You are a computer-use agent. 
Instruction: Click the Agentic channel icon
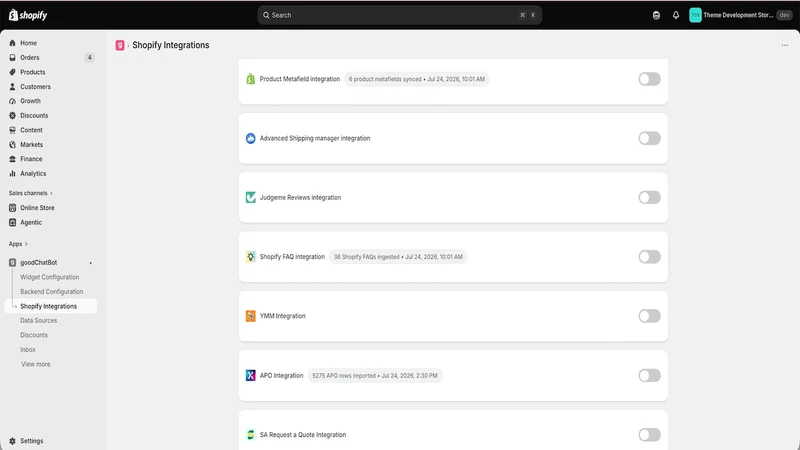tap(12, 222)
